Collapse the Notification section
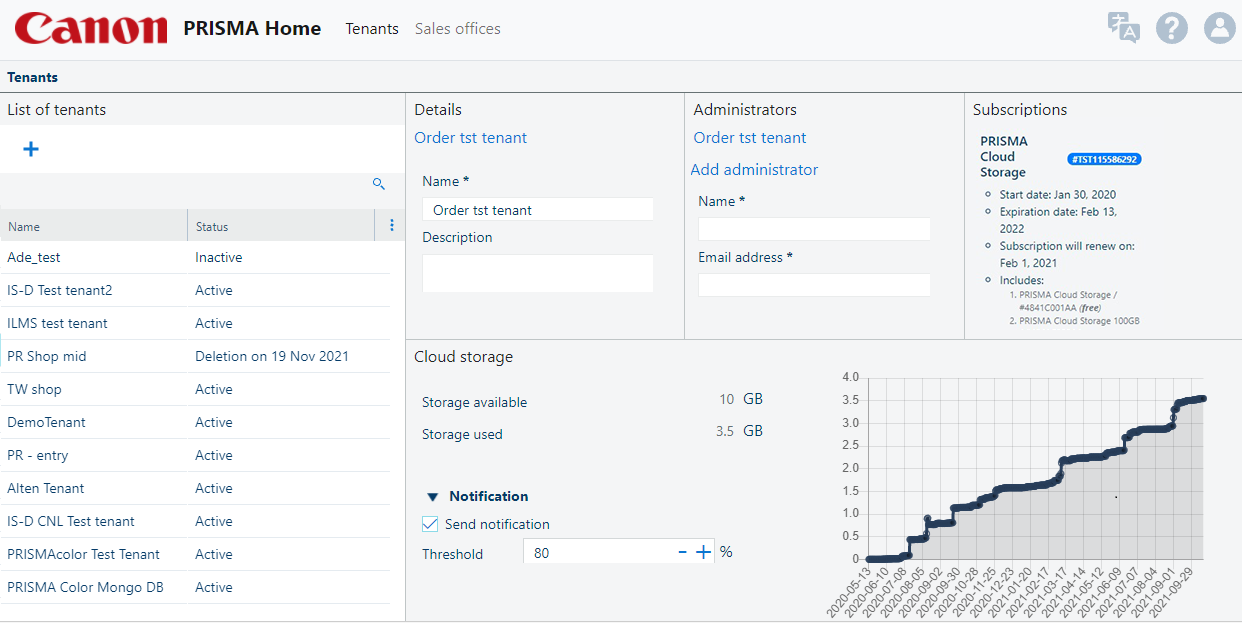This screenshot has height=623, width=1242. 433,496
